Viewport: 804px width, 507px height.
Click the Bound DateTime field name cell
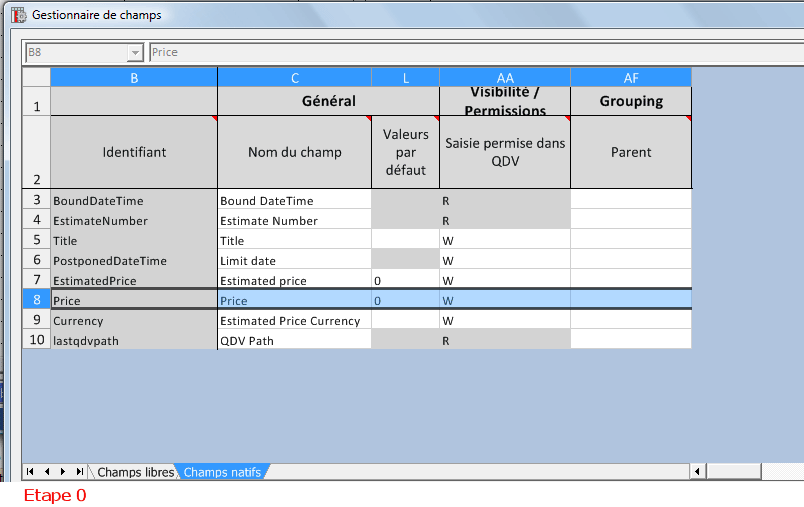(295, 200)
